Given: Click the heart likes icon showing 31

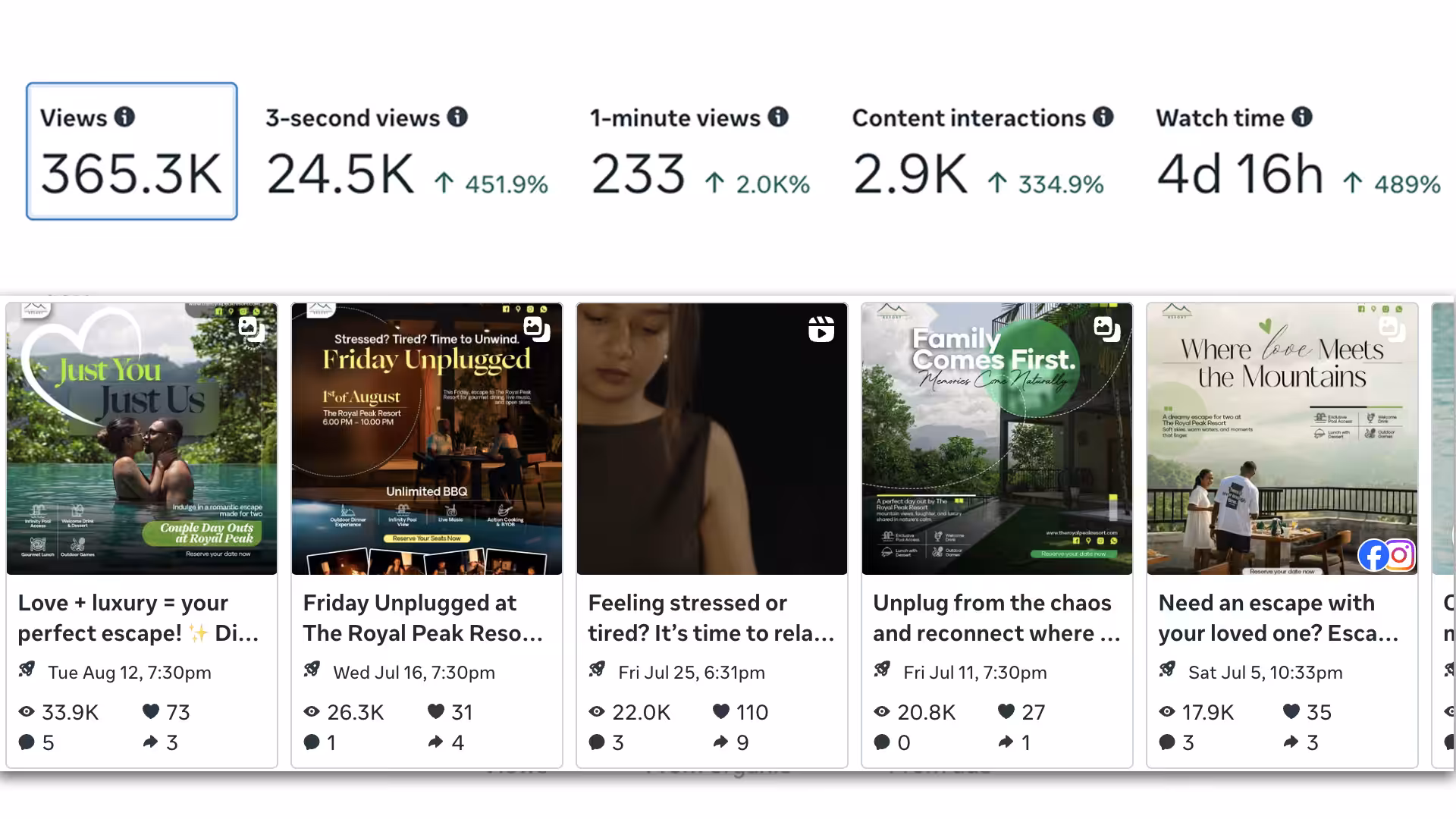Looking at the screenshot, I should [436, 711].
